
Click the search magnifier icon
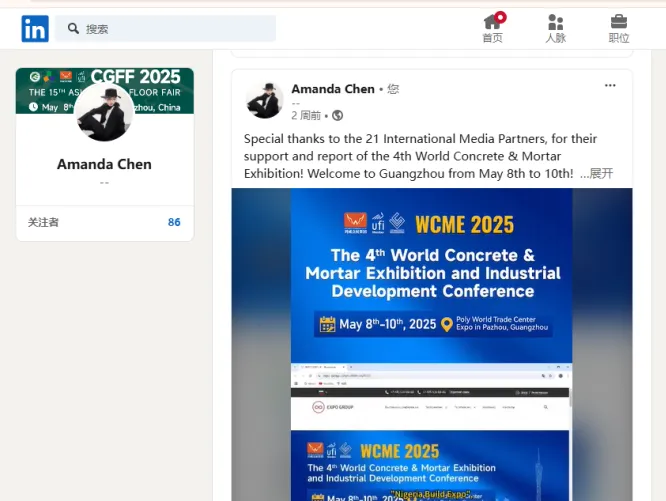click(x=73, y=28)
